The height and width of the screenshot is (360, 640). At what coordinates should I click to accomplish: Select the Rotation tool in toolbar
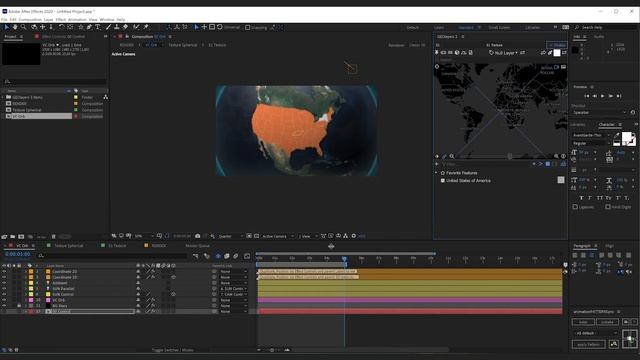[x=61, y=27]
